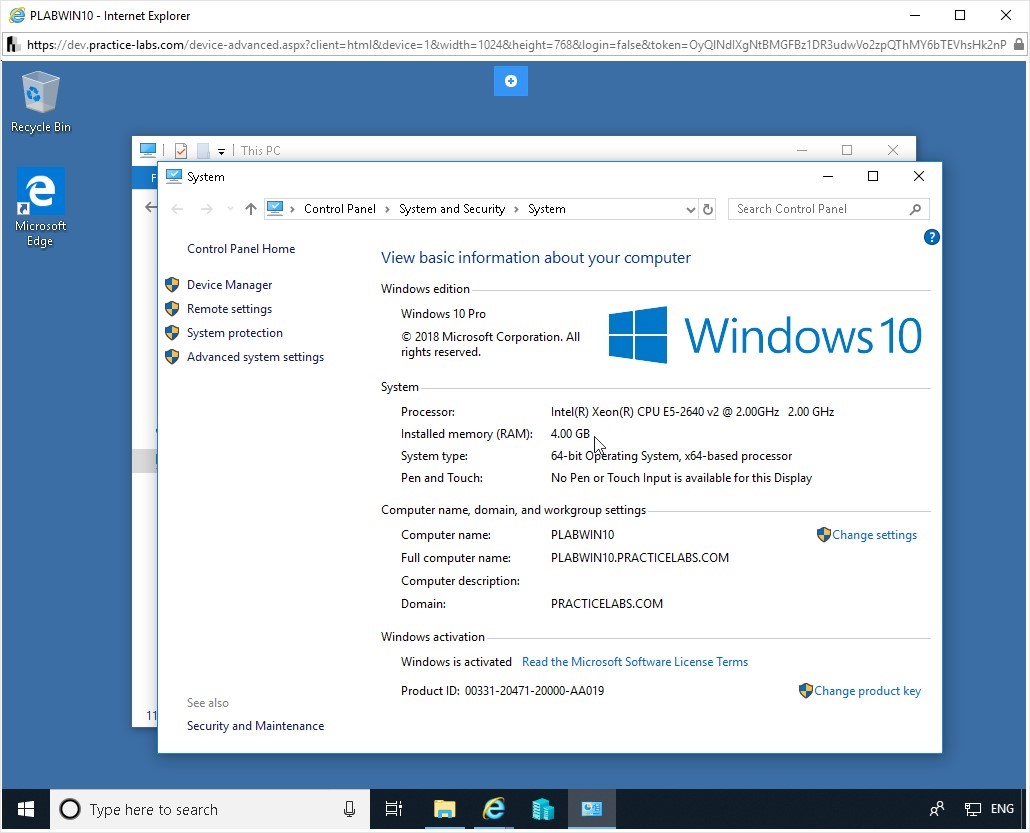
Task: Open Recycle Bin on the desktop
Action: (x=41, y=102)
